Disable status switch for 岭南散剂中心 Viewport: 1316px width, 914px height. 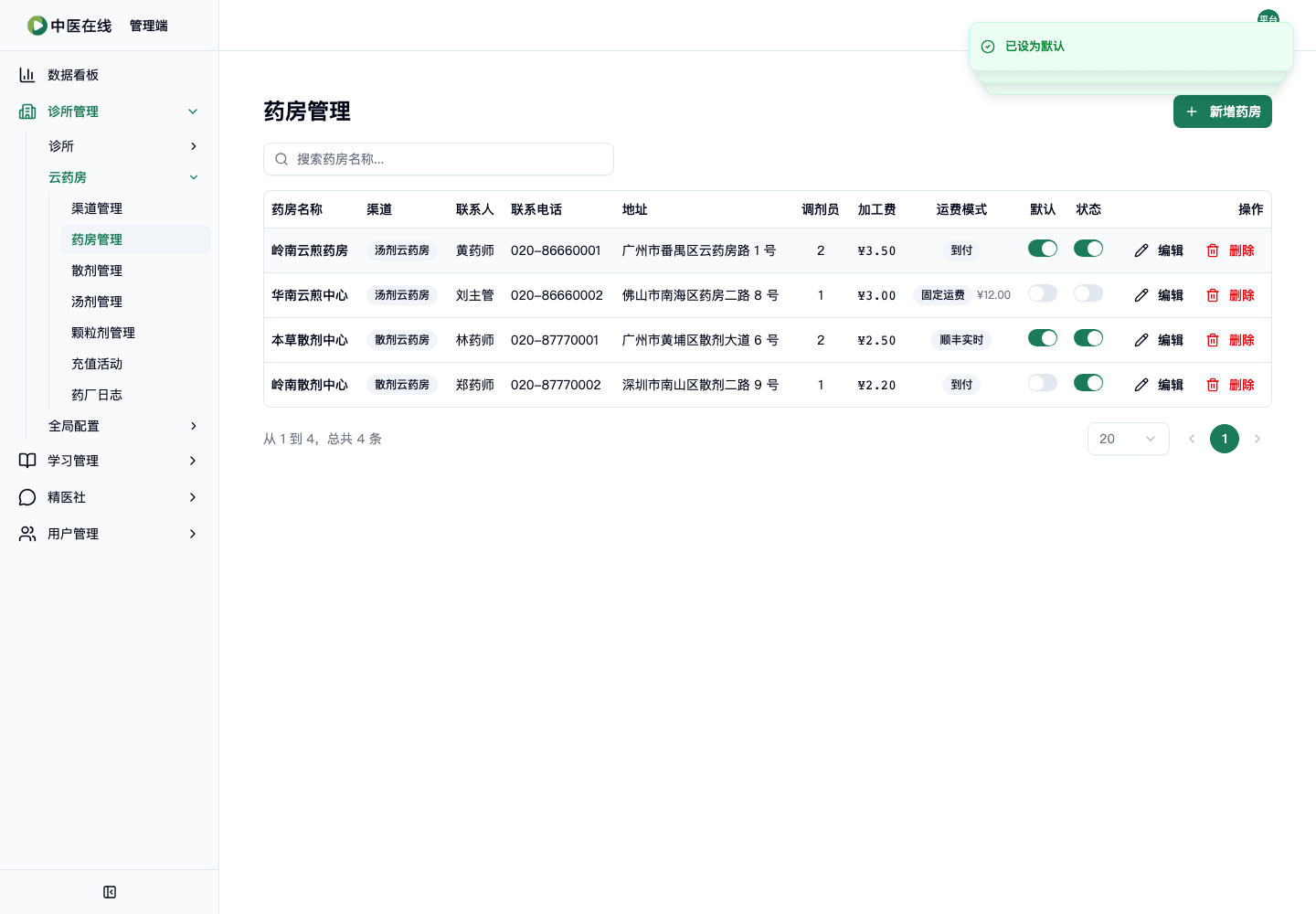[x=1088, y=383]
